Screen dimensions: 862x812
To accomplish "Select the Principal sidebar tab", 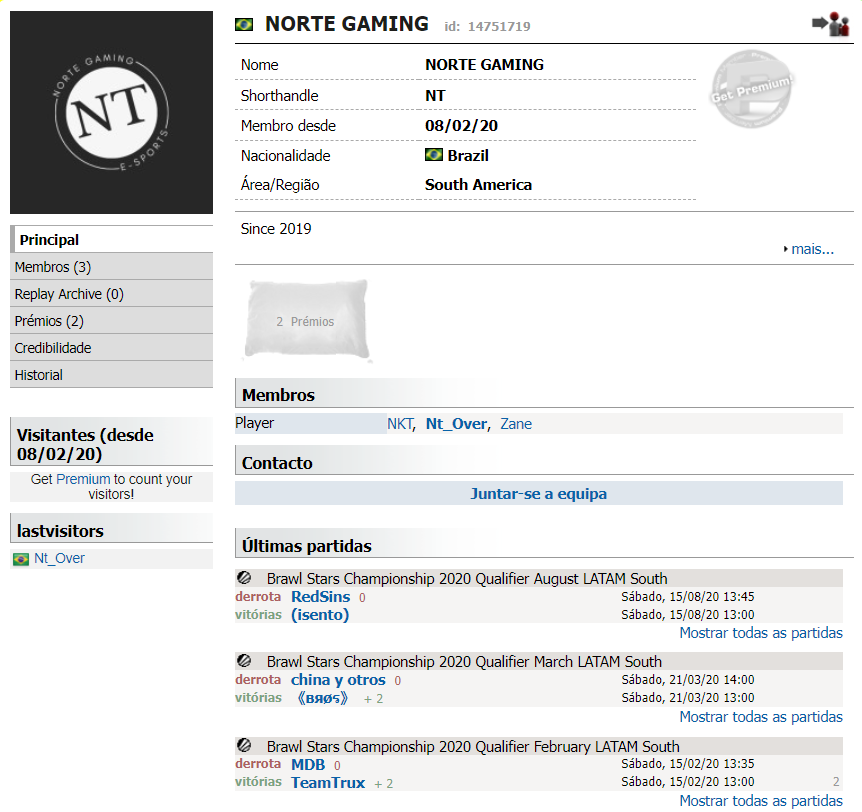I will [112, 240].
